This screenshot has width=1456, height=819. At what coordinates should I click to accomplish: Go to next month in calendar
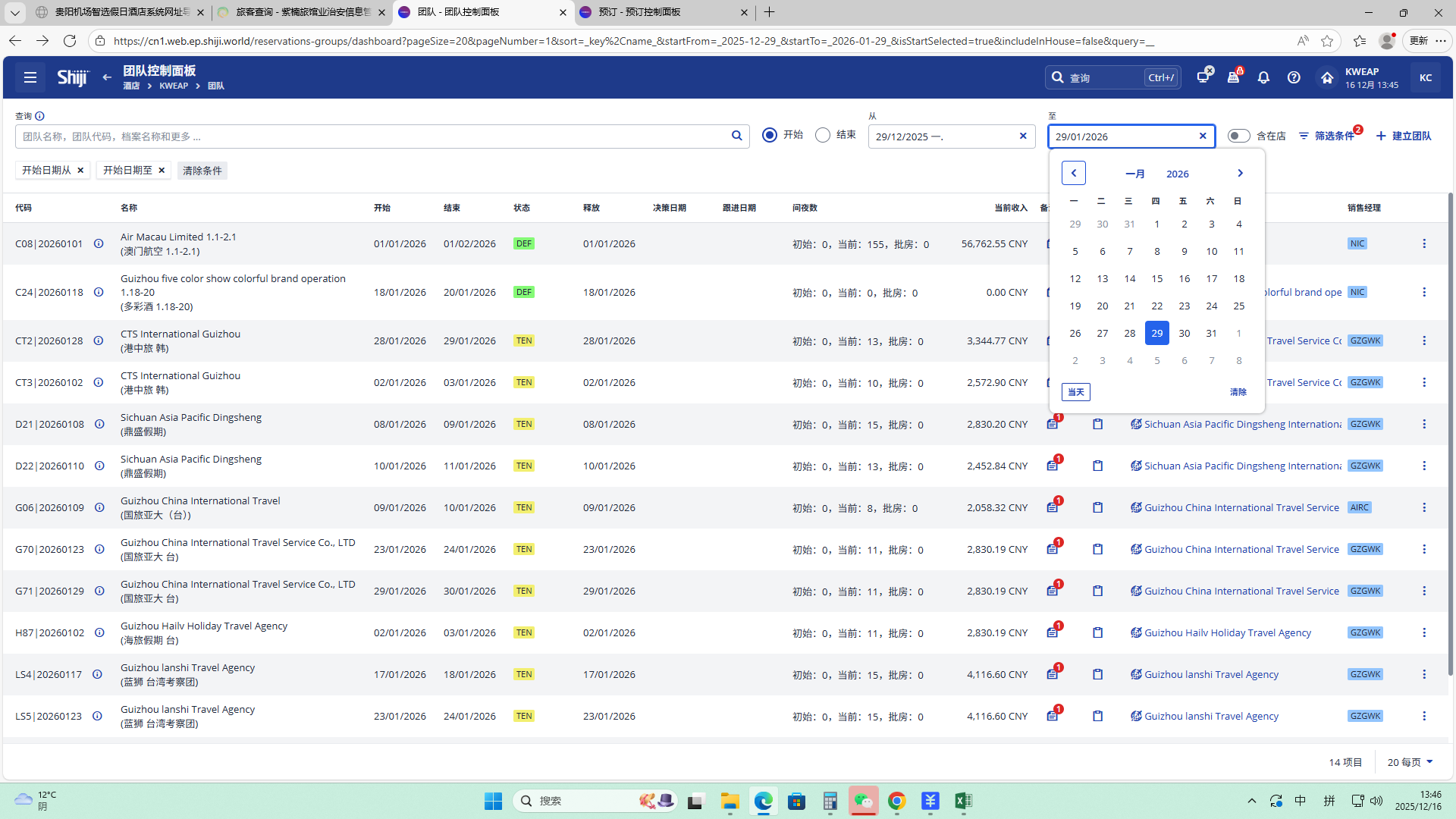(1240, 173)
